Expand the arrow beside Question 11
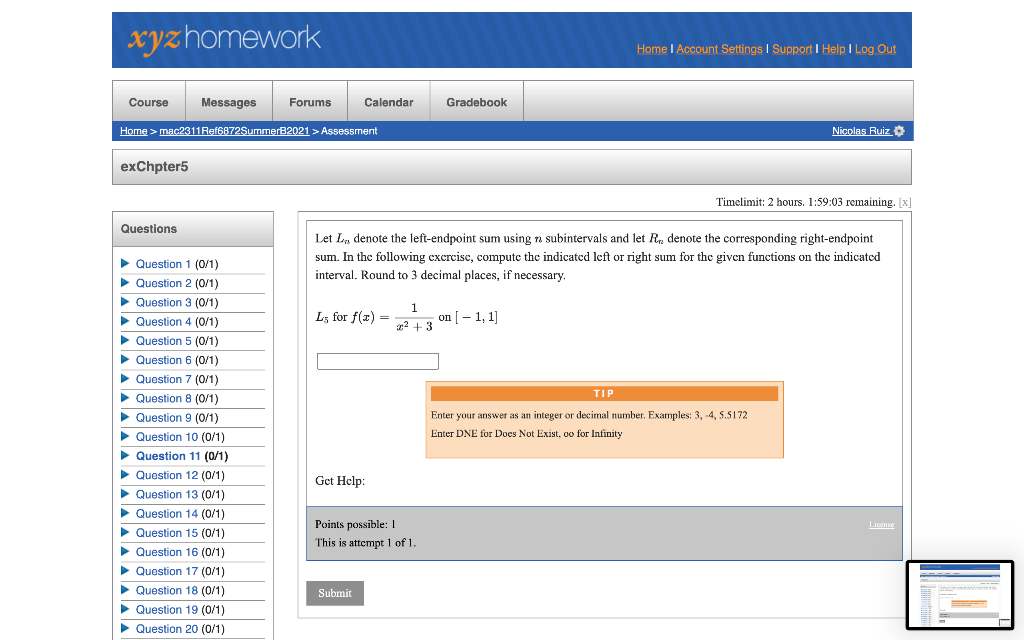Viewport: 1024px width, 640px height. [125, 456]
